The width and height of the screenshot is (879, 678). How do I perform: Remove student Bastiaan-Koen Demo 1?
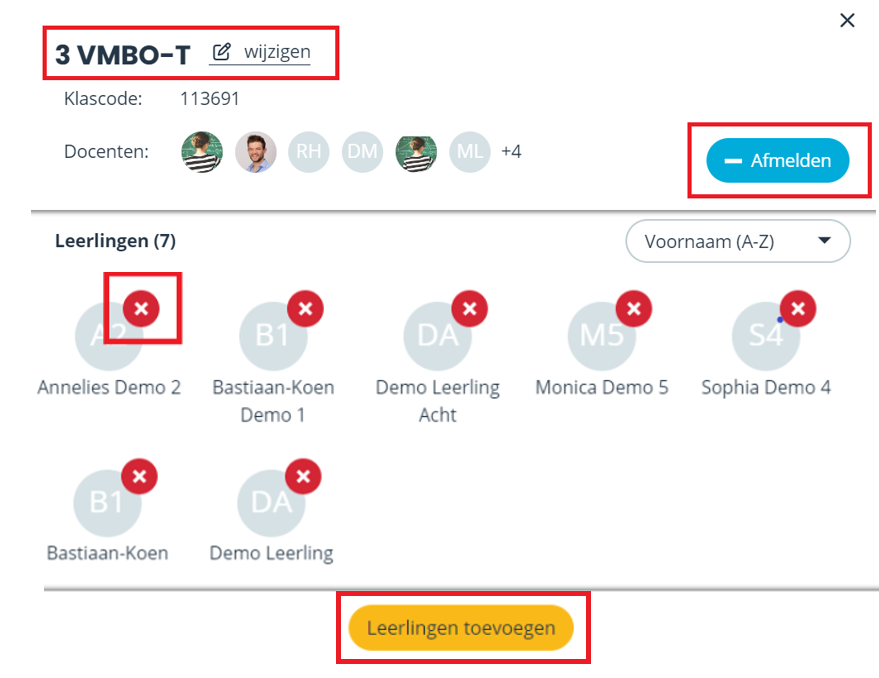pyautogui.click(x=306, y=308)
